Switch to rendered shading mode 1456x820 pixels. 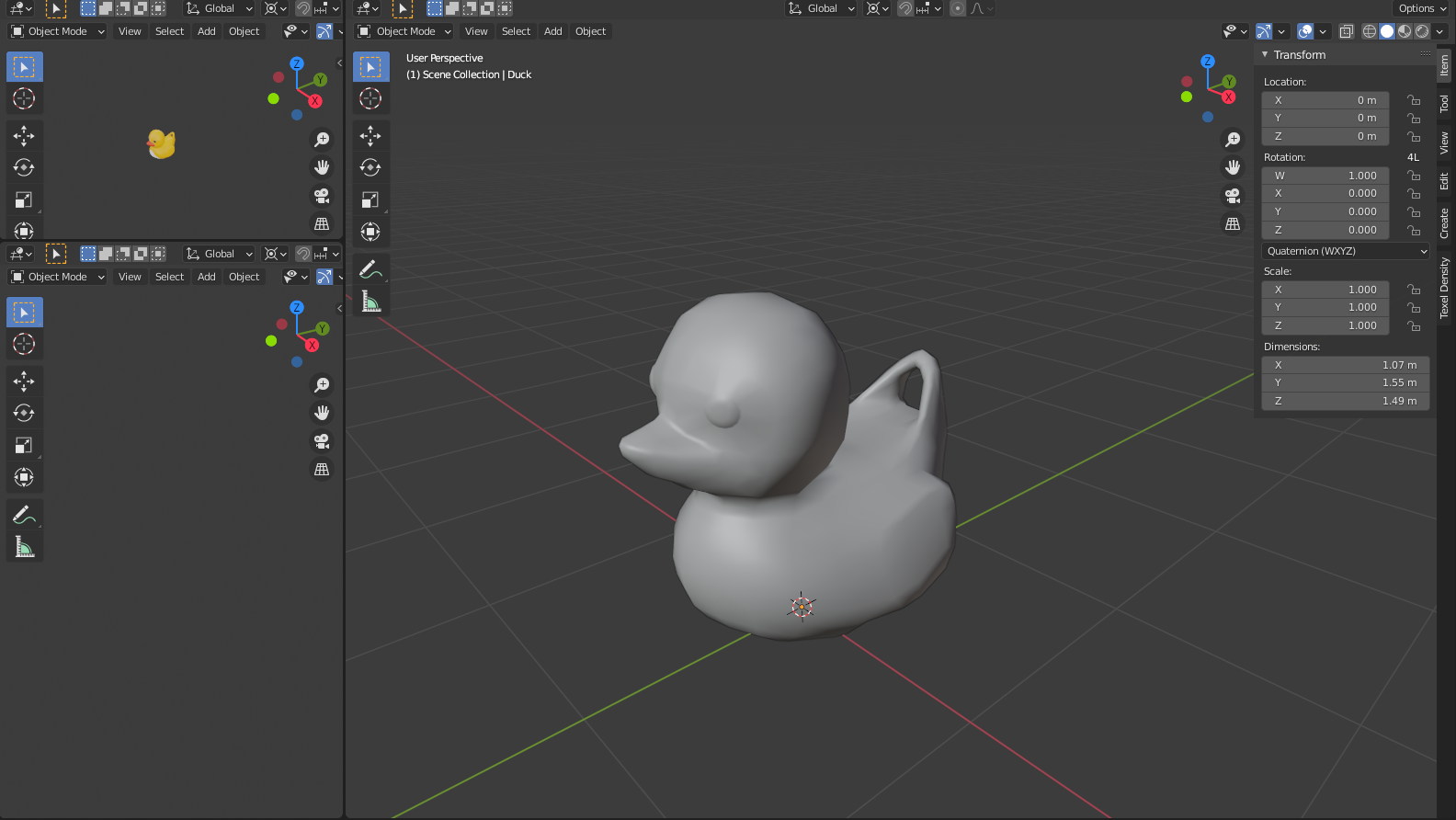click(1422, 31)
